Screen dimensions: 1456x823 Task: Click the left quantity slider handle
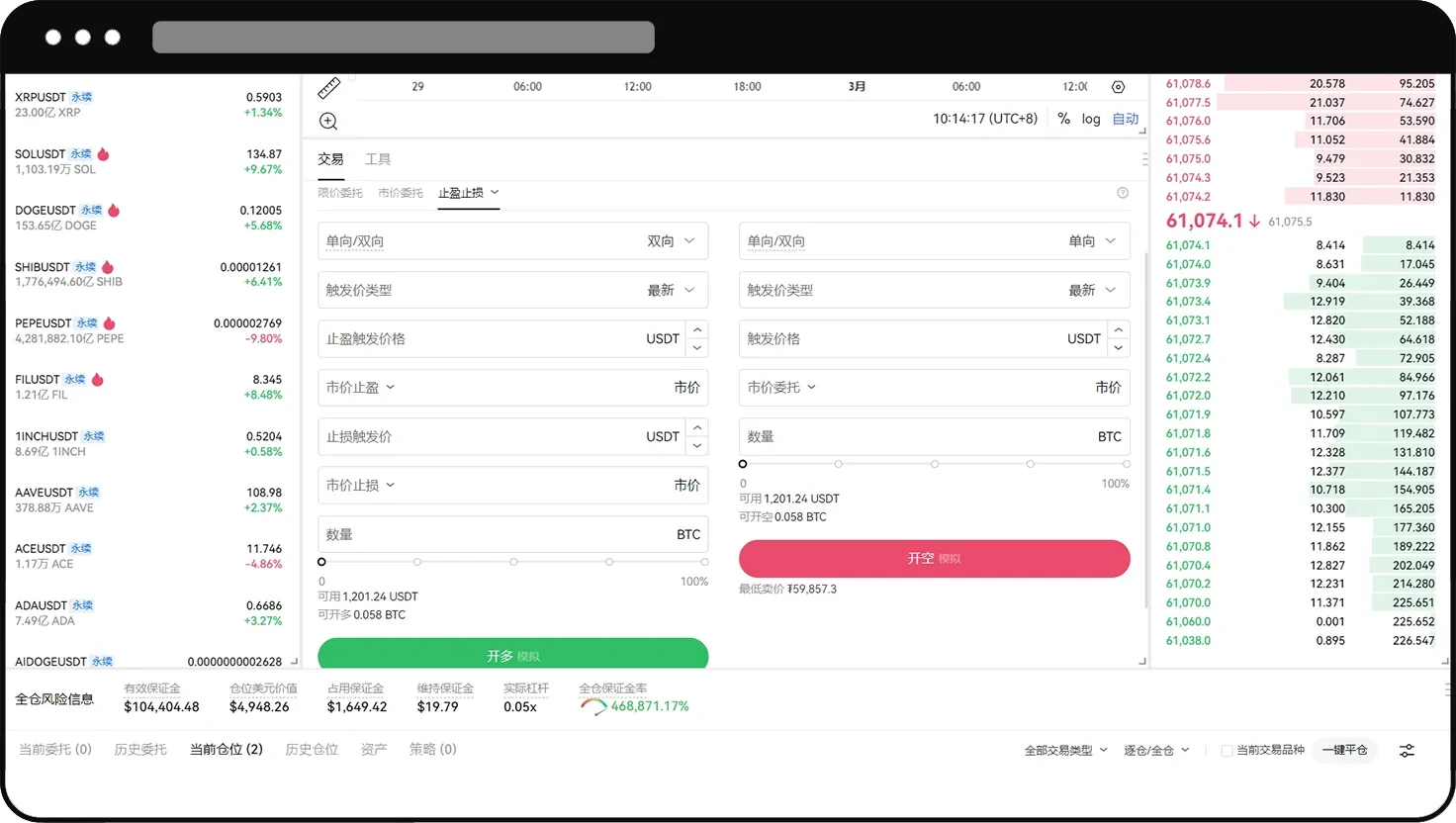321,562
